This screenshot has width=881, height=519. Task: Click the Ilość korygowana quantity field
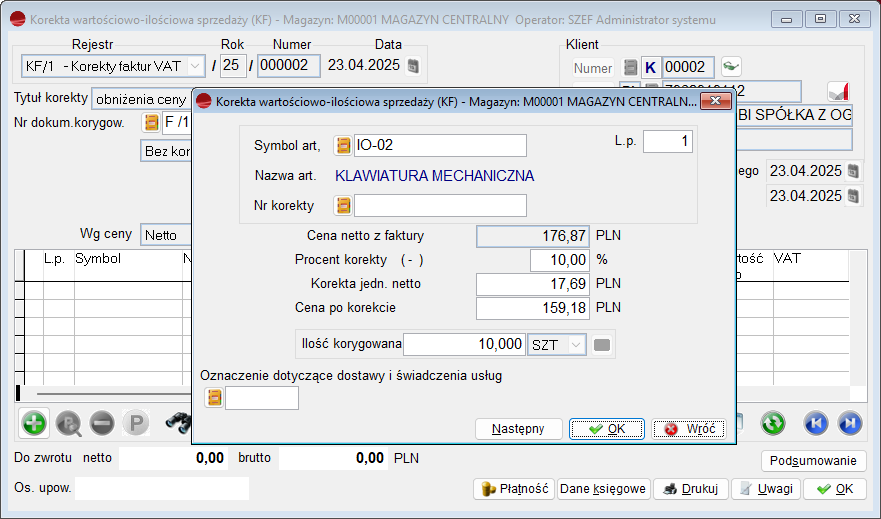(x=464, y=344)
